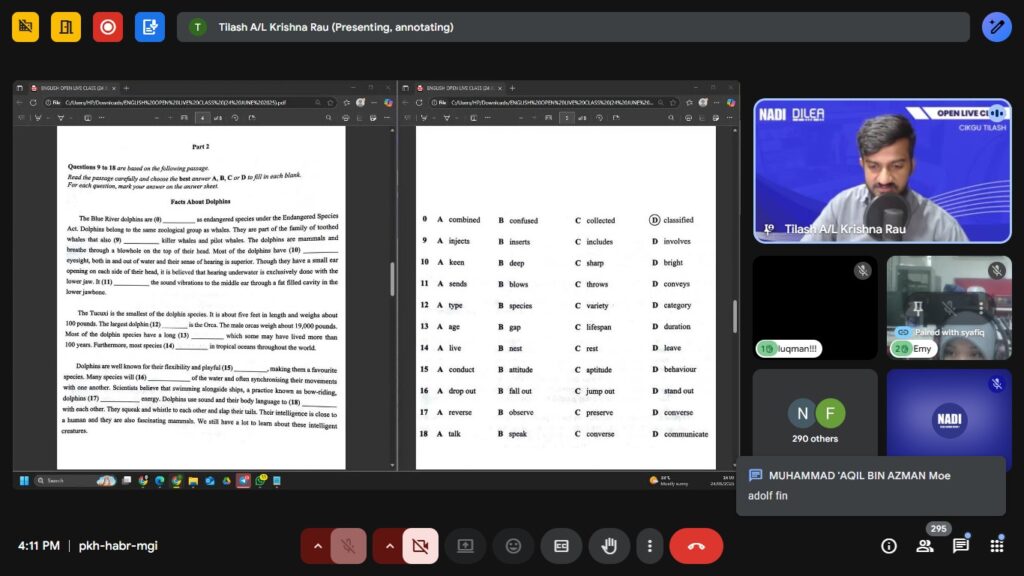The height and width of the screenshot is (576, 1024).
Task: Open the activities grid menu
Action: click(x=996, y=546)
